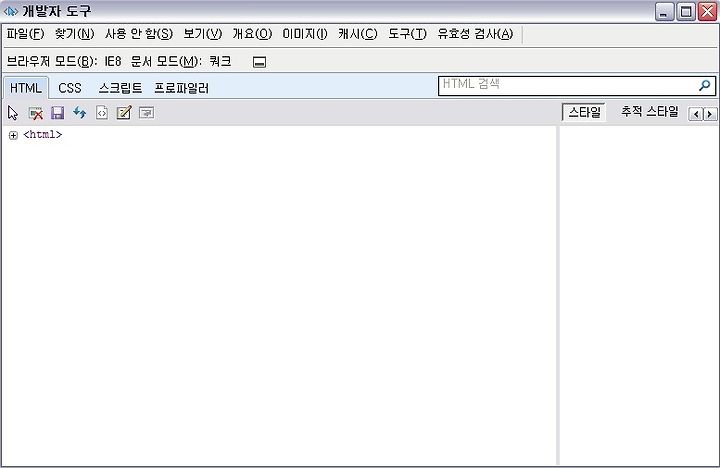Refresh the DOM tree with blue arrows icon
The image size is (720, 468).
coord(79,113)
